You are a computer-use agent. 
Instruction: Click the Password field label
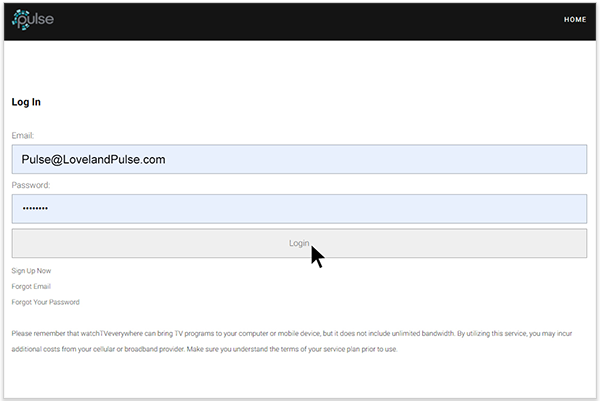point(31,185)
